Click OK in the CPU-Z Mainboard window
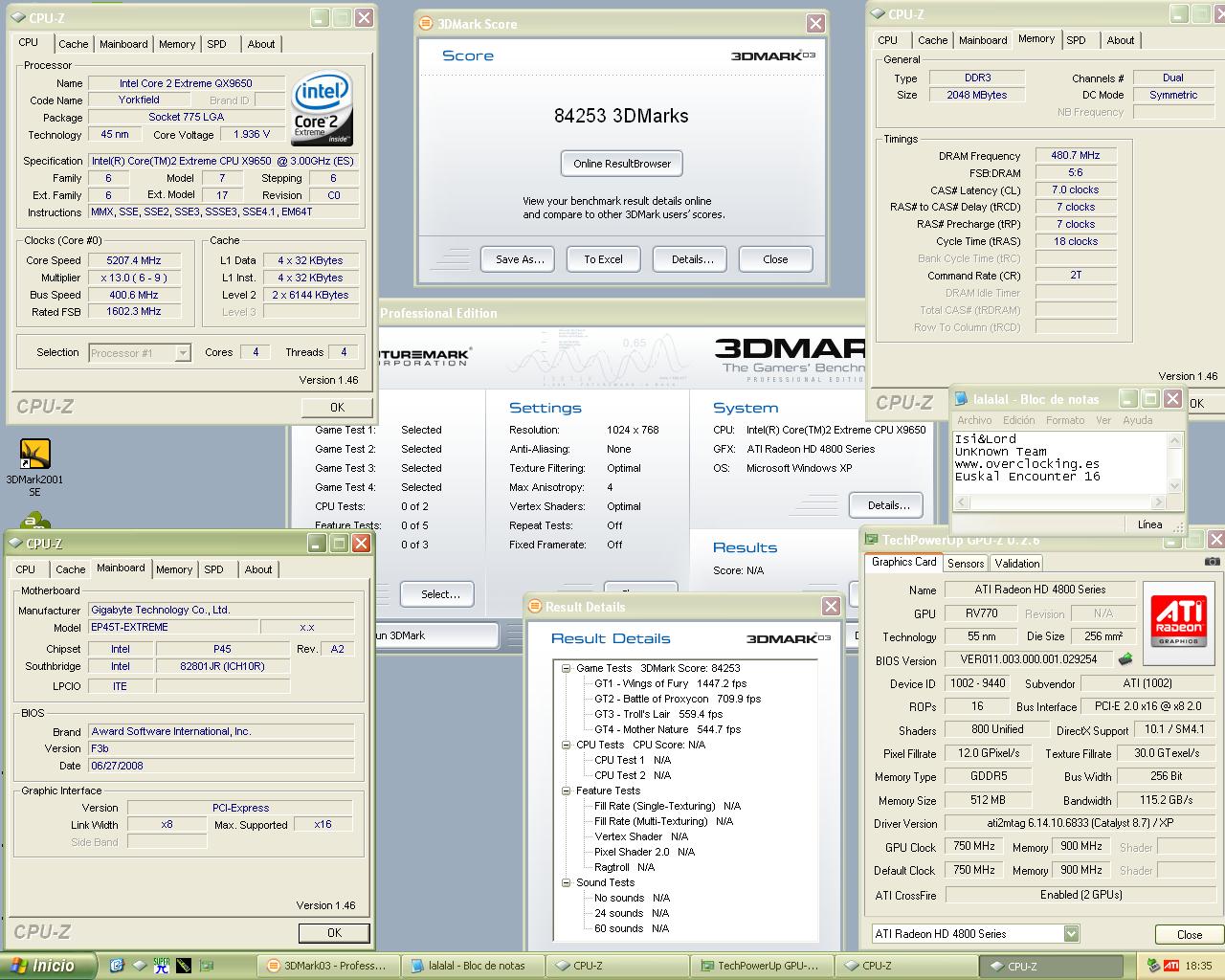 click(x=334, y=932)
